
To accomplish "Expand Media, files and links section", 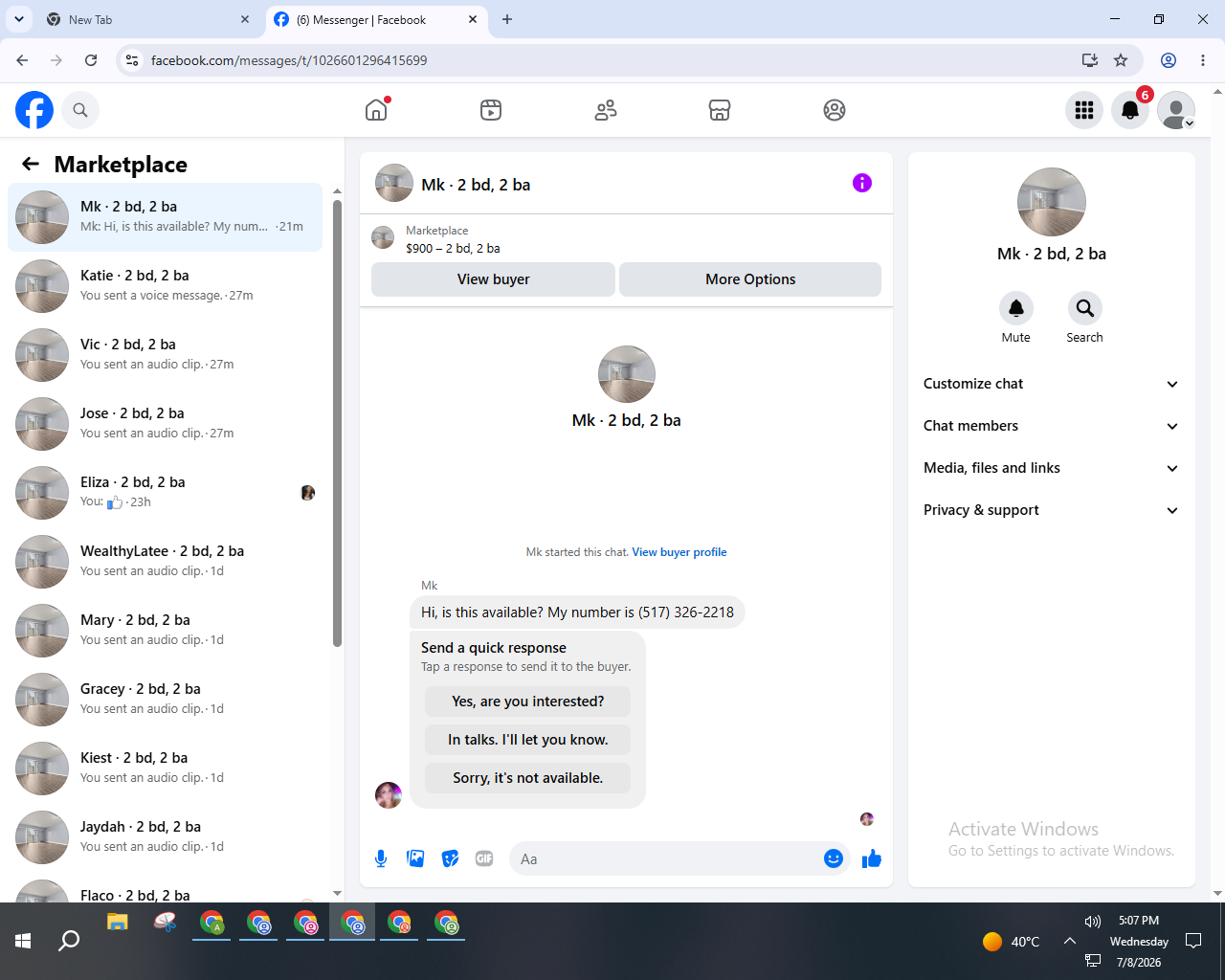I will pos(1051,468).
